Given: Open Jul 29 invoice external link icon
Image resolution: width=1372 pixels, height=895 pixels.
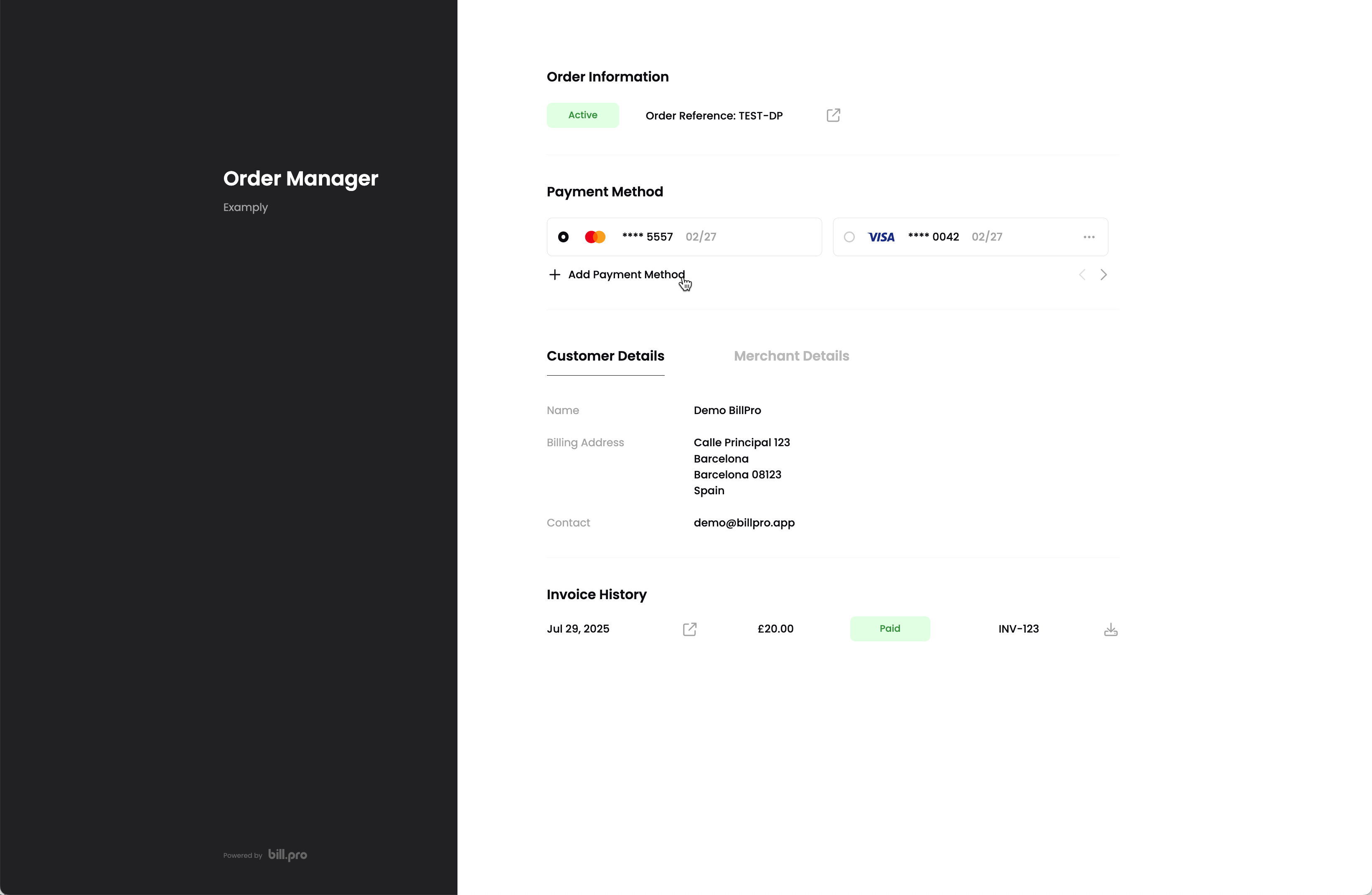Looking at the screenshot, I should point(689,629).
